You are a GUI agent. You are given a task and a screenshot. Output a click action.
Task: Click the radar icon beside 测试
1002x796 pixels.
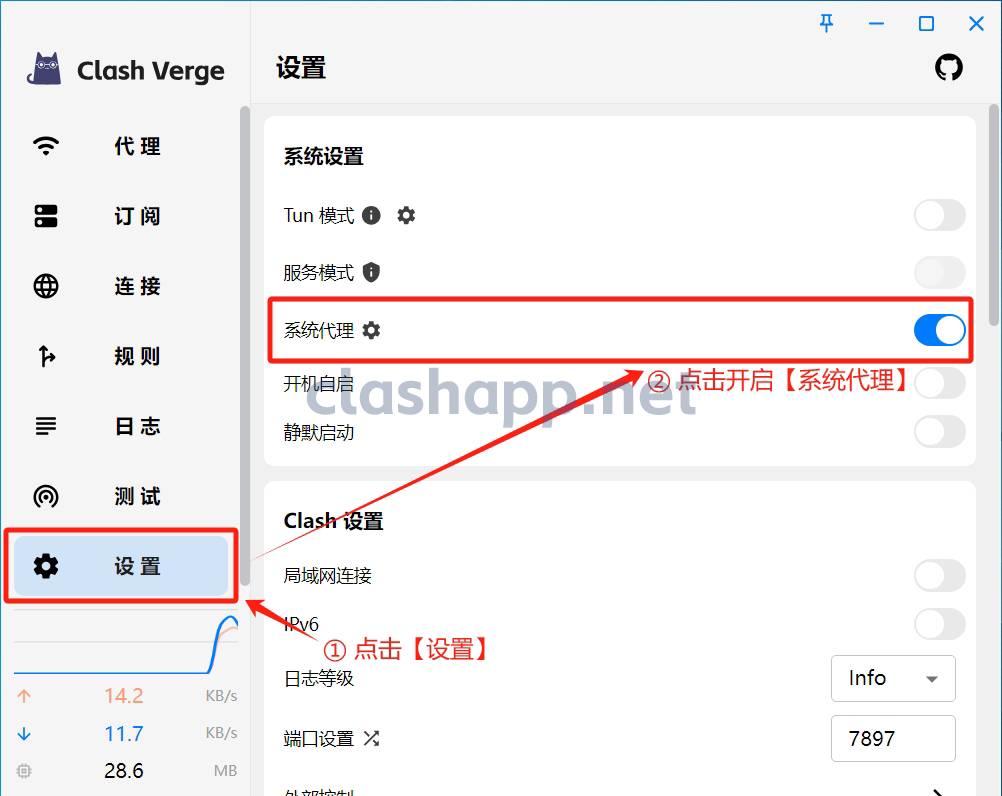point(46,496)
